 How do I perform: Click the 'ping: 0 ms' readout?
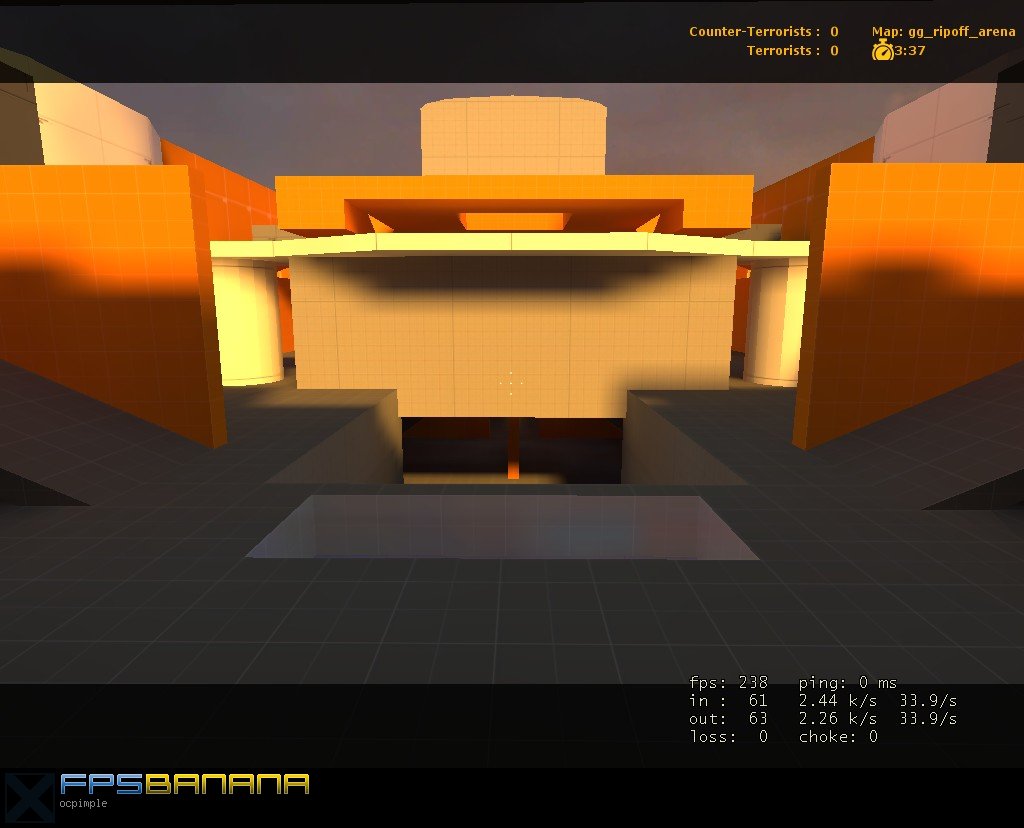click(848, 682)
